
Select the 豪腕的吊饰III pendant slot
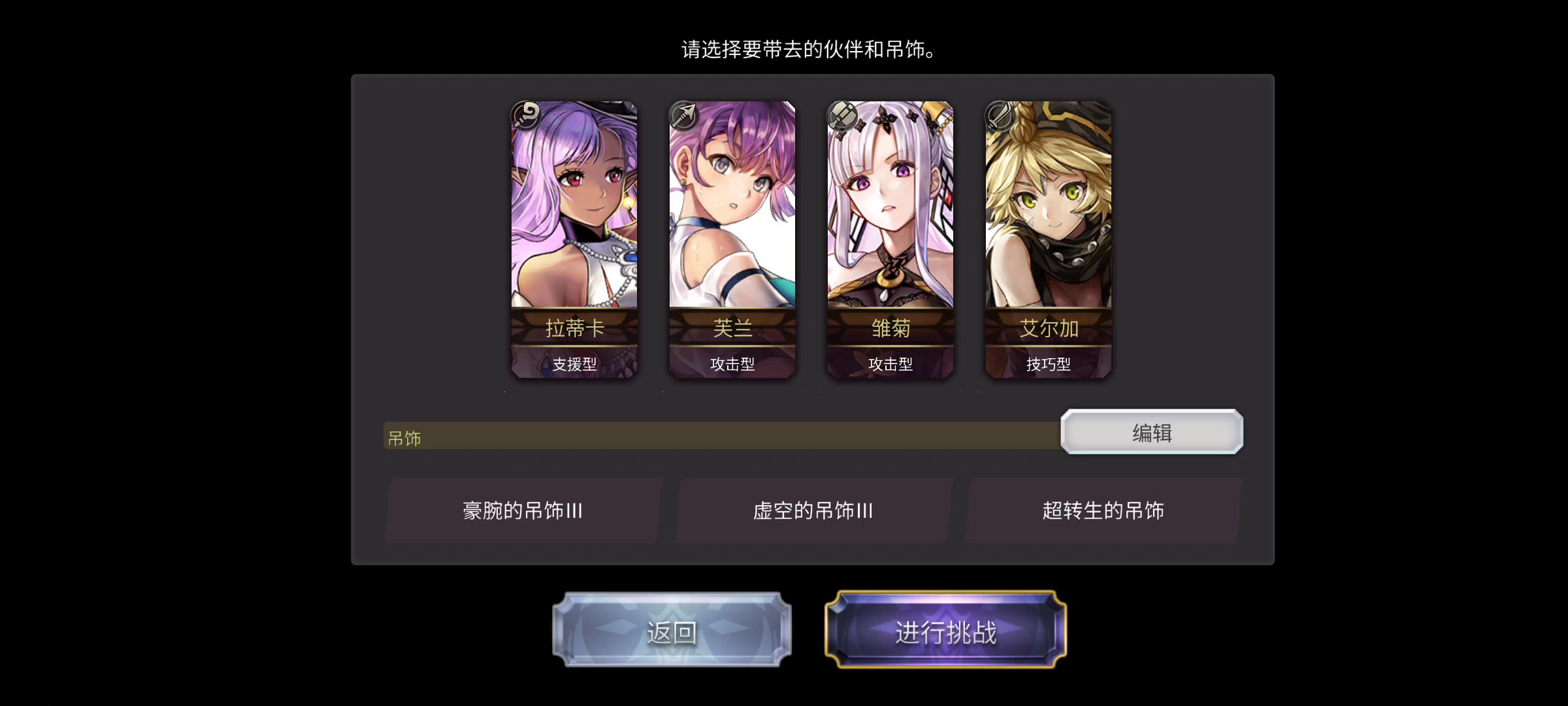tap(523, 511)
